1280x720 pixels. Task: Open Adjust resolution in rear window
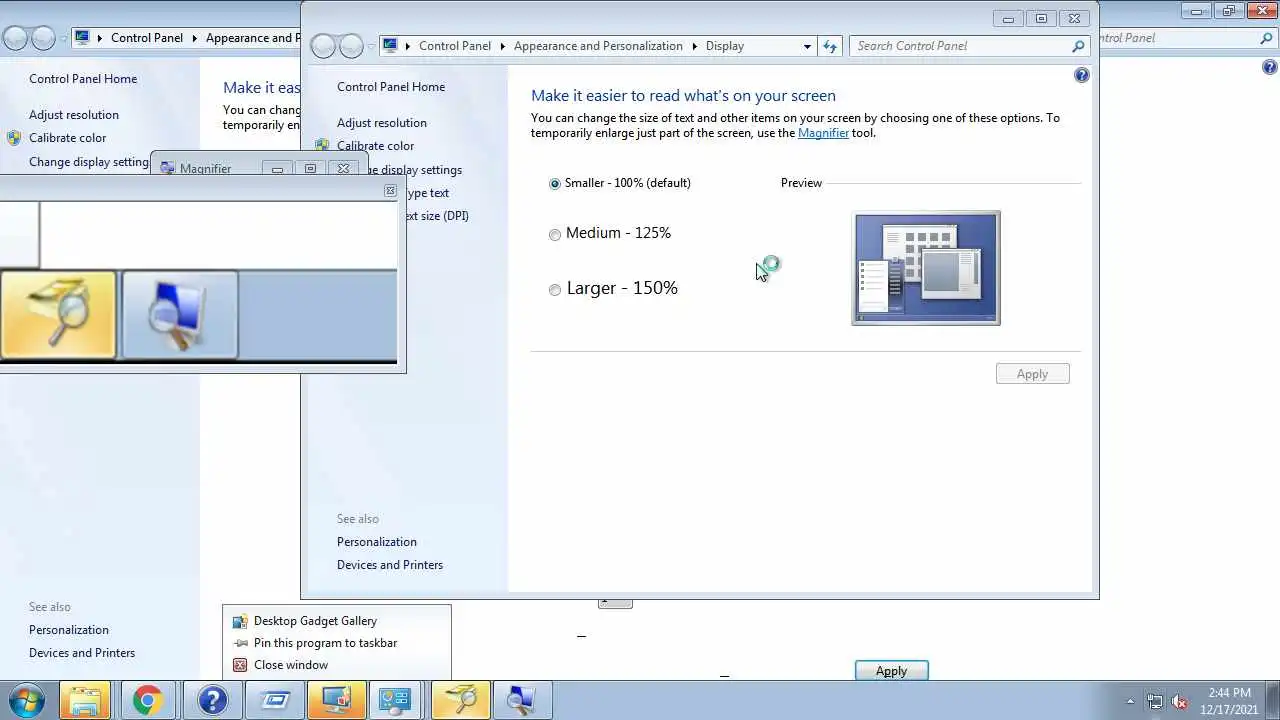pos(74,115)
